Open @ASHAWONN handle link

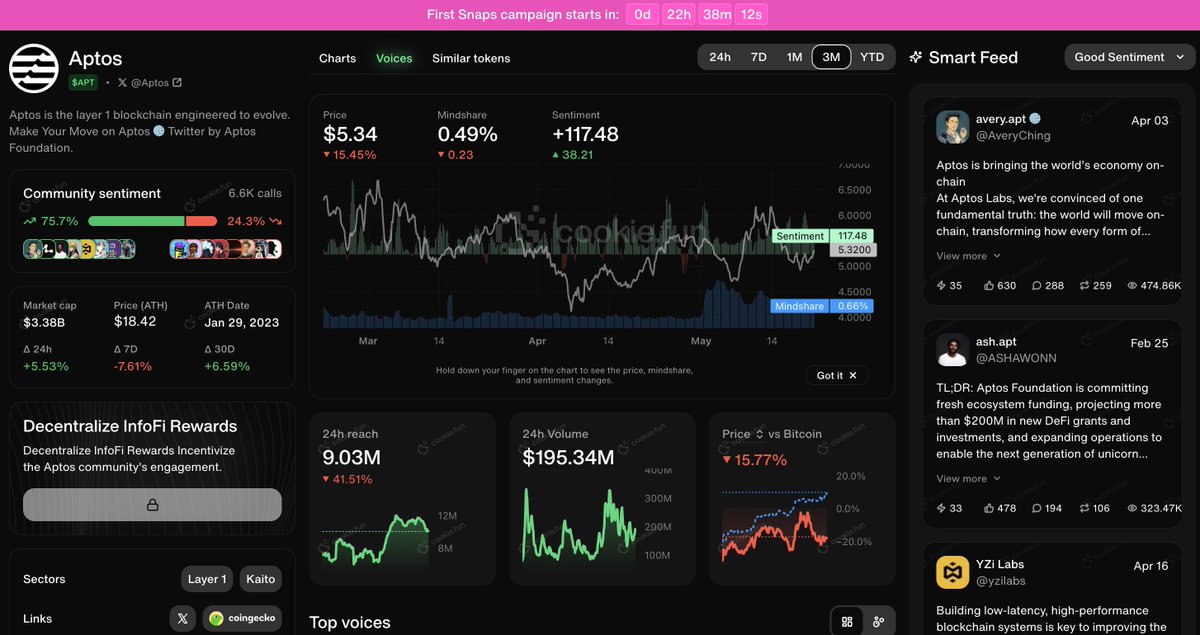[x=1016, y=357]
